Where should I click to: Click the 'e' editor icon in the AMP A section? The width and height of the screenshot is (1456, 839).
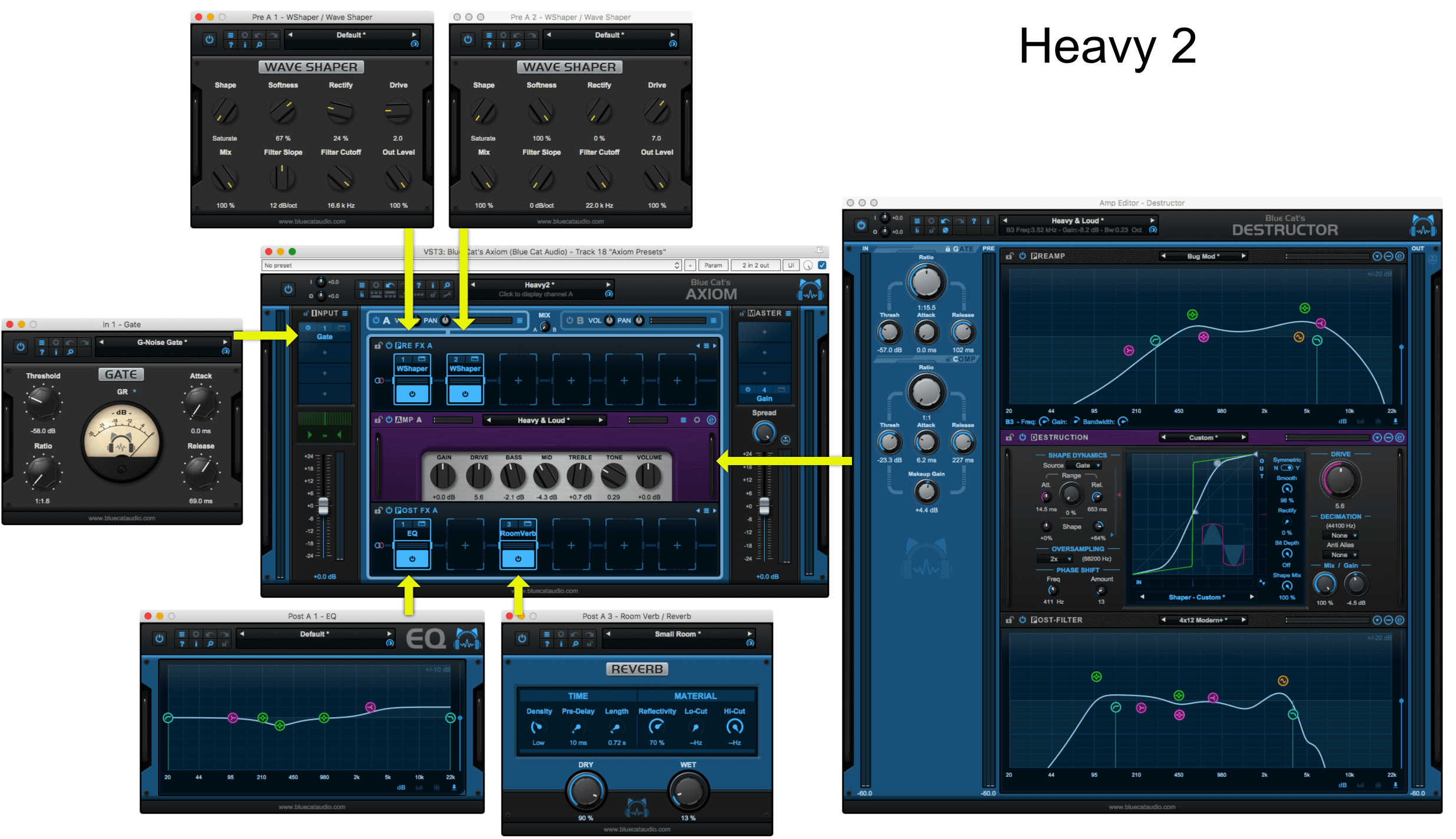(711, 420)
